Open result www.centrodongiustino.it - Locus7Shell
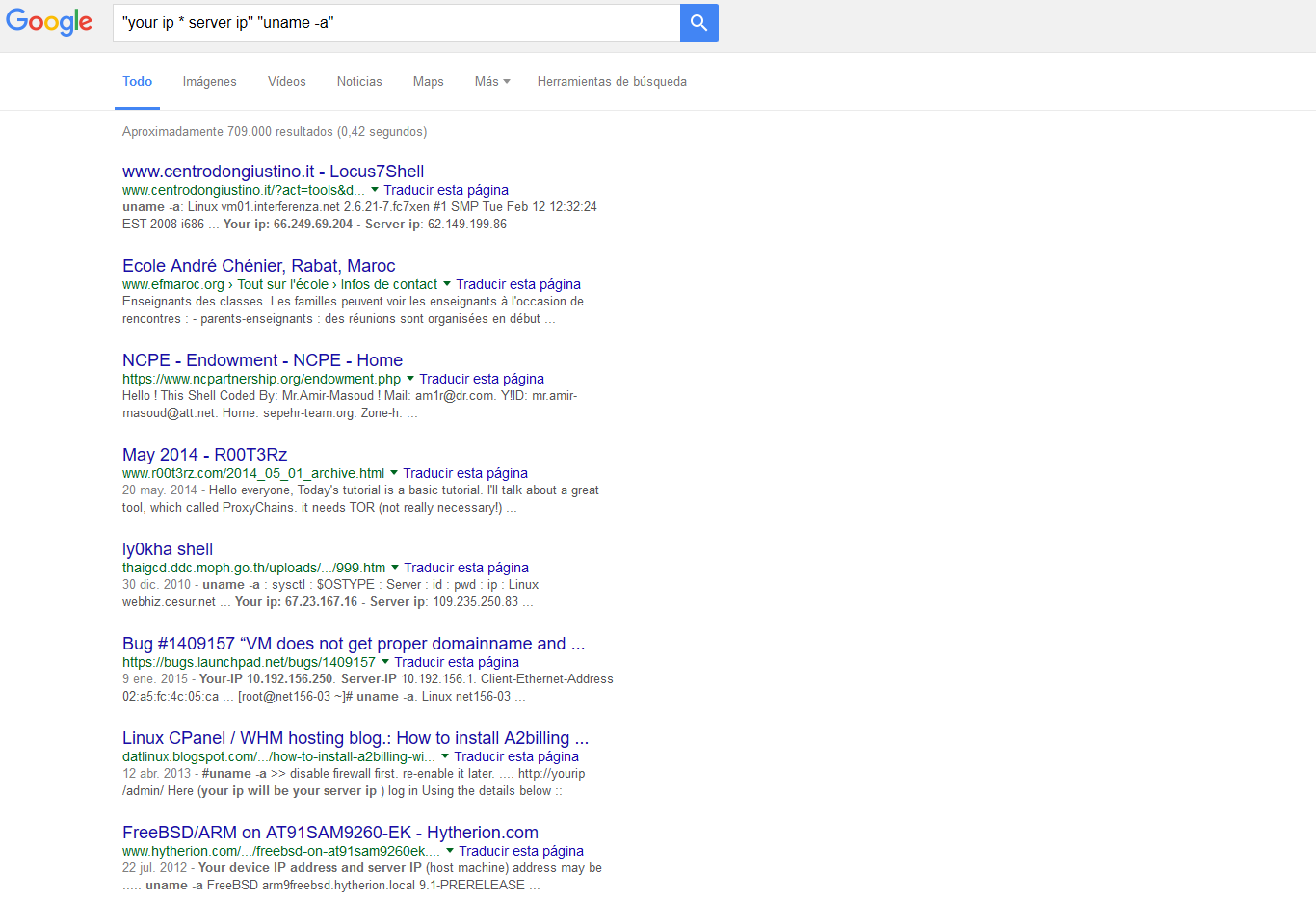Screen dimensions: 1316x901 tap(273, 172)
